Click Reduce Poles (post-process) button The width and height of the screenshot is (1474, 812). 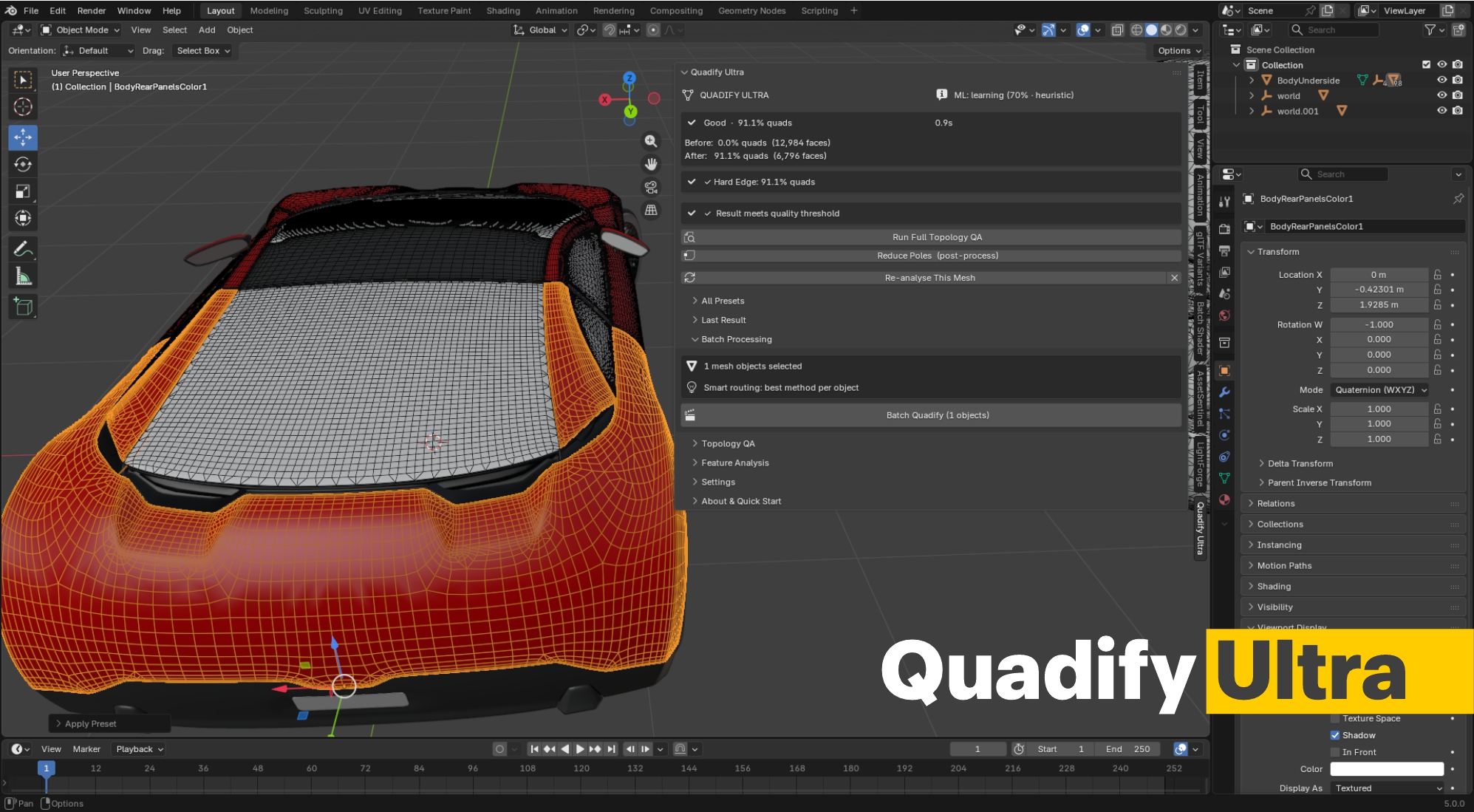931,256
